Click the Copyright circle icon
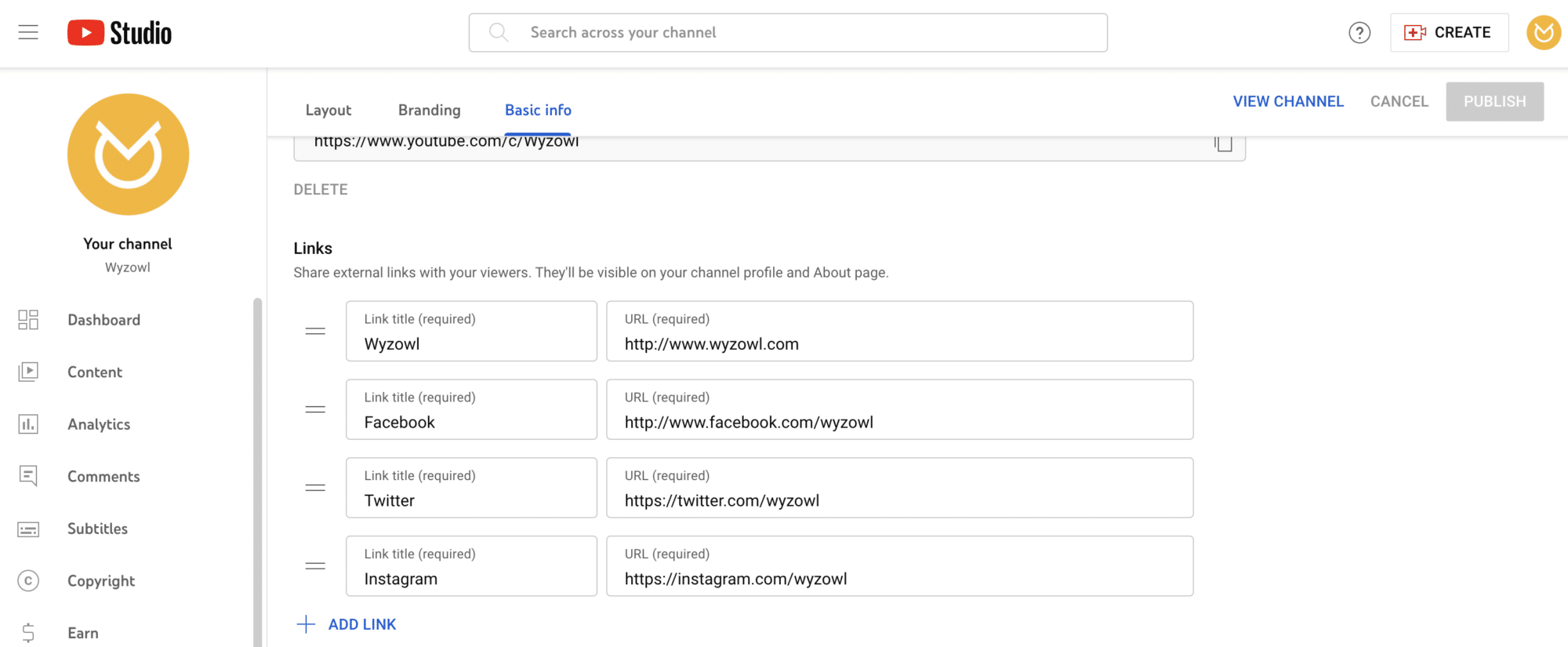 [x=28, y=581]
